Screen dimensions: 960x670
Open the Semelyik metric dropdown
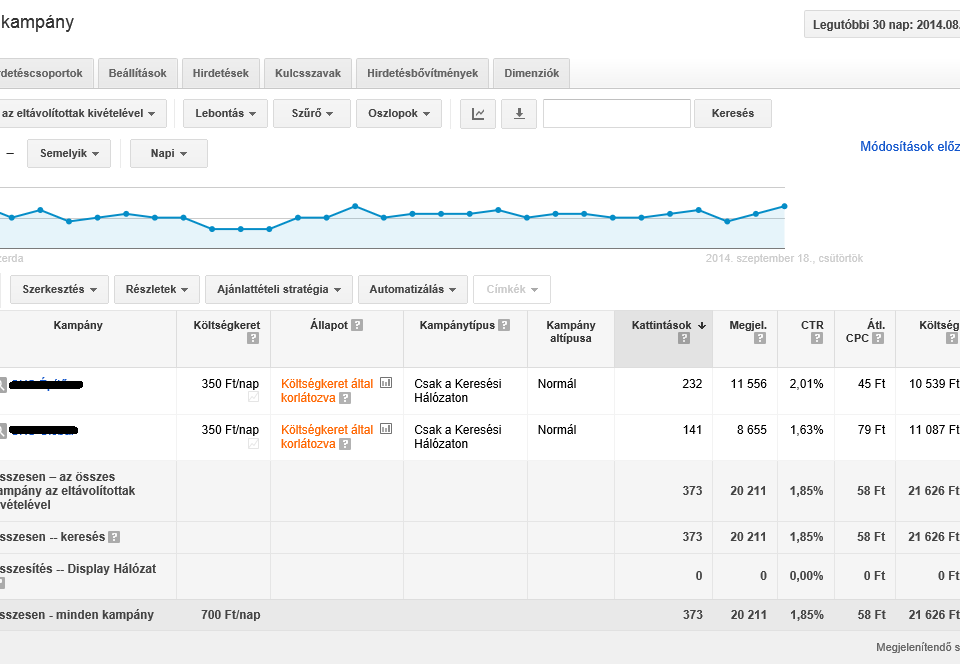[69, 154]
